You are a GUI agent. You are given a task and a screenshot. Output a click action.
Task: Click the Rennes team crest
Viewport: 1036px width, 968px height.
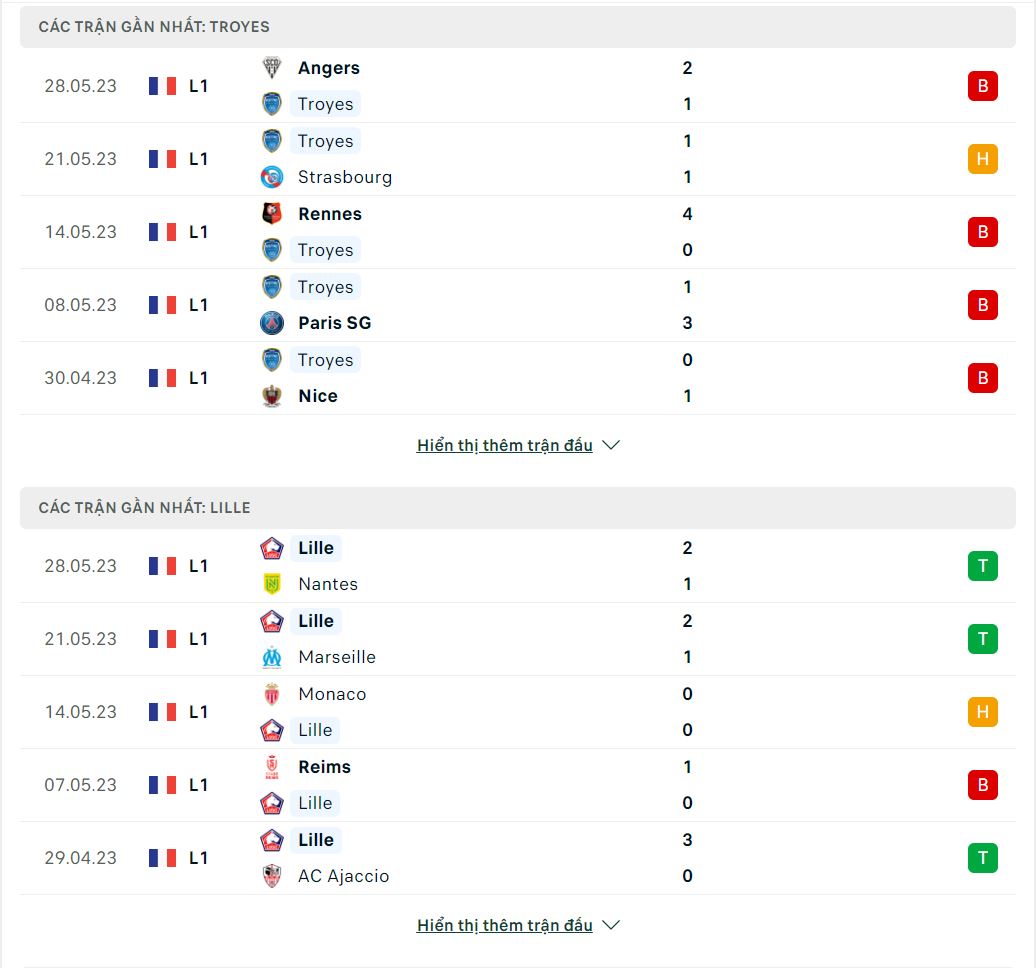[x=272, y=213]
